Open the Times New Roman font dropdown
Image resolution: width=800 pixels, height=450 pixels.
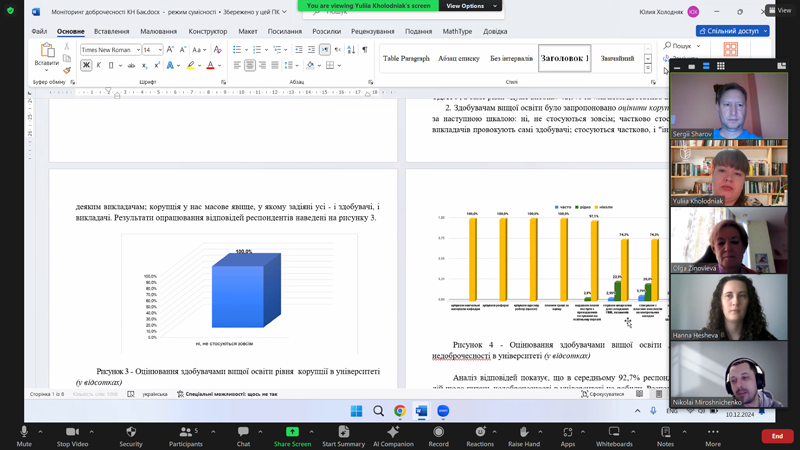[108, 49]
